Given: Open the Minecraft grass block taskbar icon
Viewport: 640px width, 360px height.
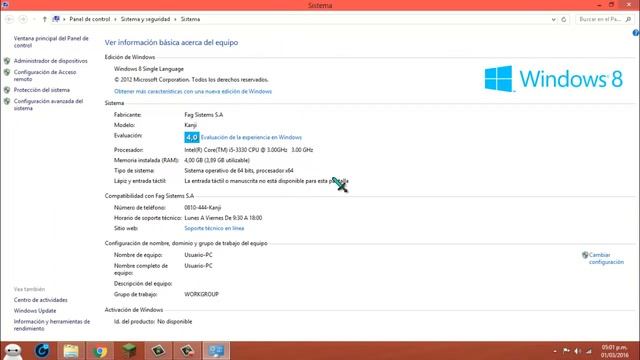Looking at the screenshot, I should 129,351.
